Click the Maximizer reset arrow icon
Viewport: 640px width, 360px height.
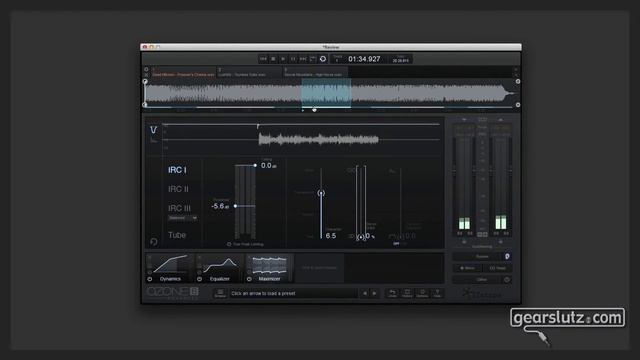(x=153, y=242)
